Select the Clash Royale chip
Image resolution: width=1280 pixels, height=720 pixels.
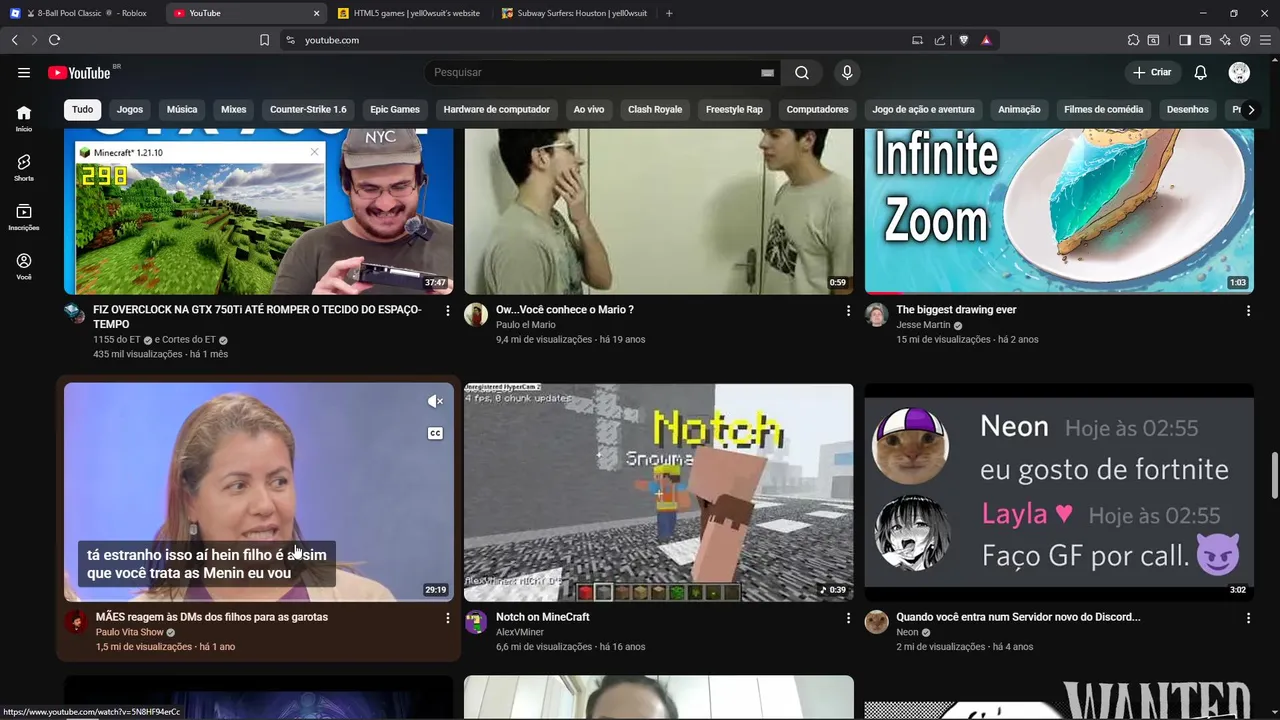click(655, 110)
